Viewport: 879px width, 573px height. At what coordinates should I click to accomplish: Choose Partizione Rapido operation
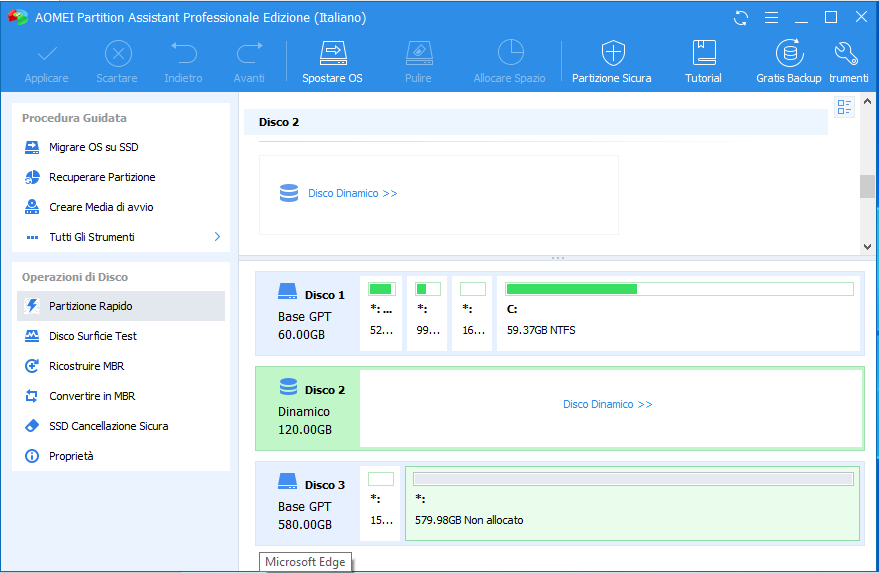click(121, 306)
